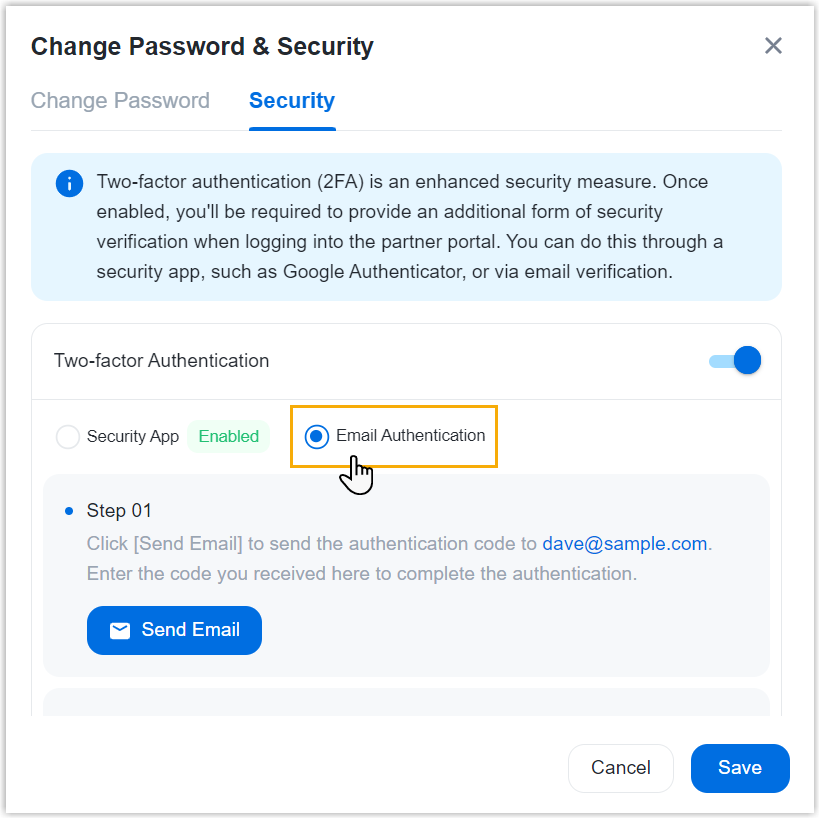
Task: Disable the Two-factor Authentication switch
Action: [x=735, y=361]
